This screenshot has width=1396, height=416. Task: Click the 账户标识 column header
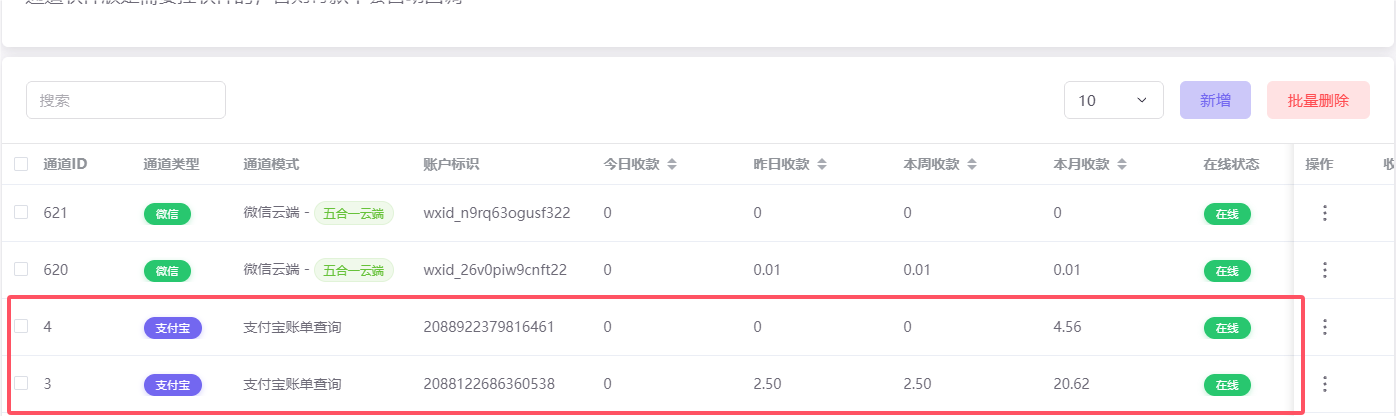(x=452, y=164)
